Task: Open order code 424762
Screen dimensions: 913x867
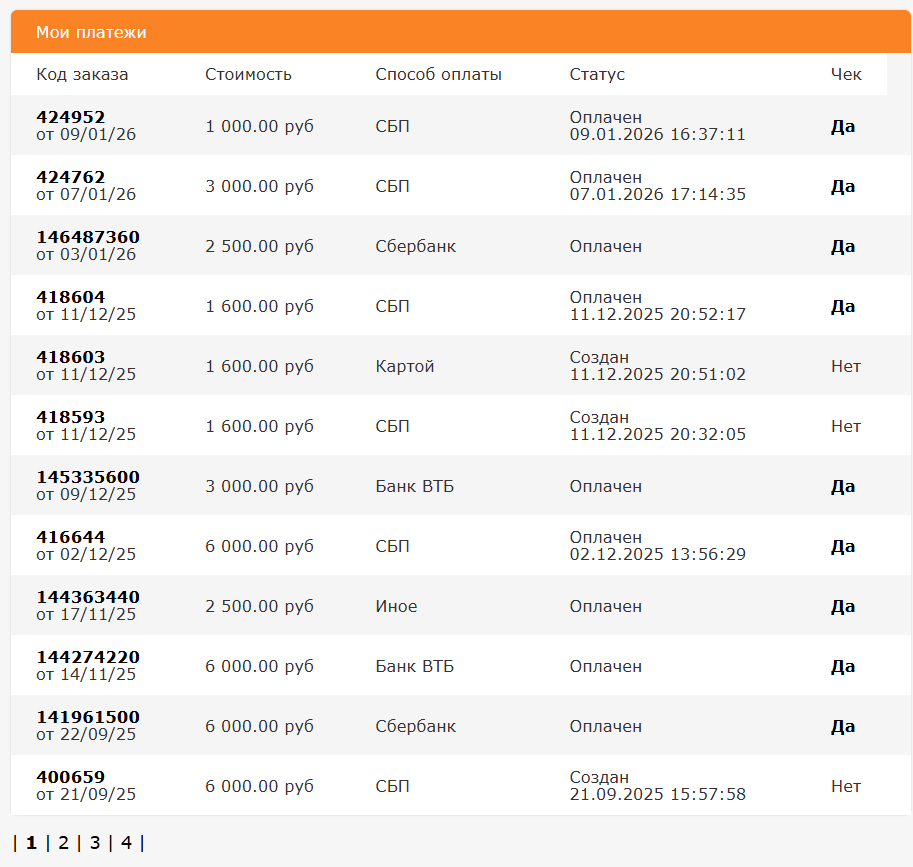Action: (x=70, y=177)
